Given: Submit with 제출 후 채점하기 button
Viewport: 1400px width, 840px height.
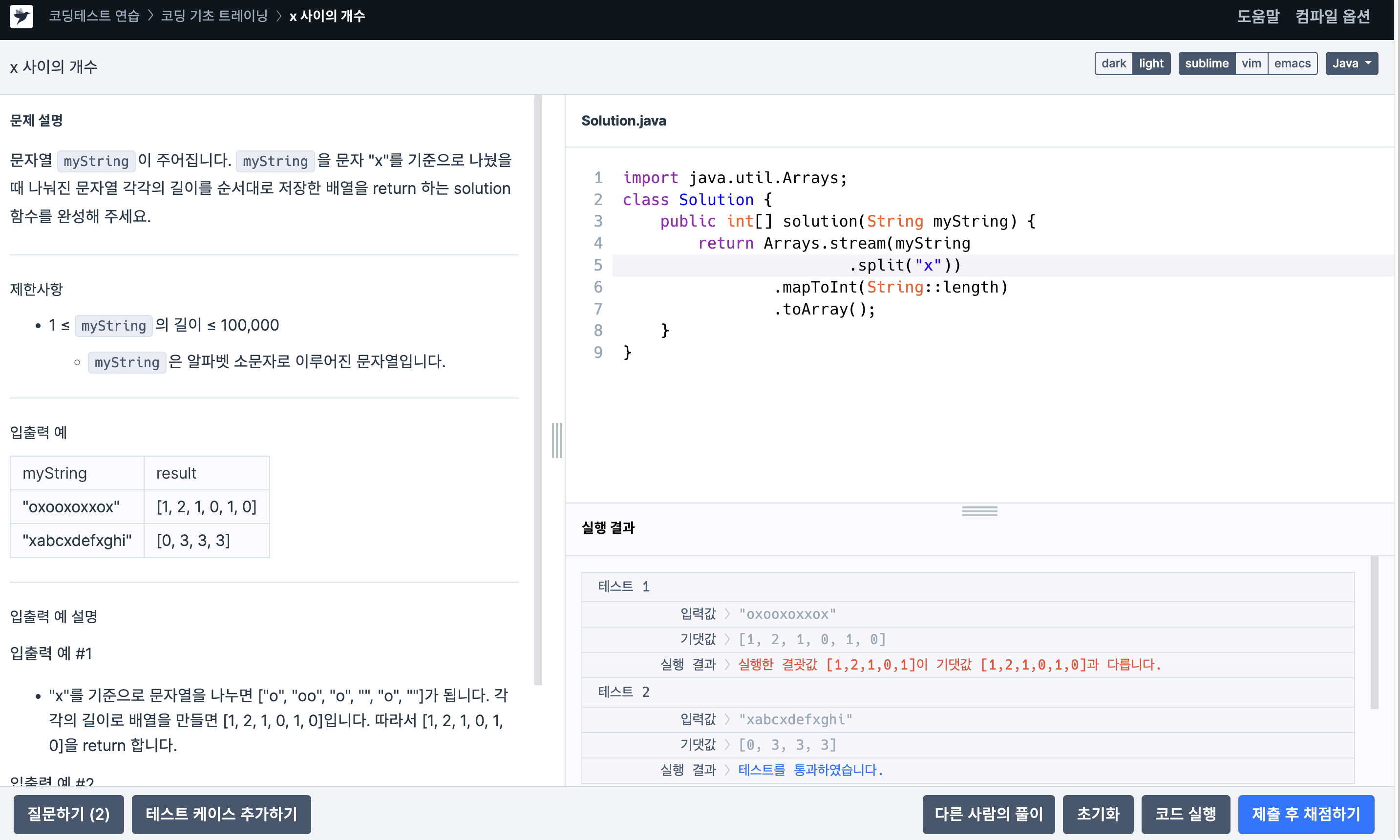Looking at the screenshot, I should click(x=1306, y=814).
